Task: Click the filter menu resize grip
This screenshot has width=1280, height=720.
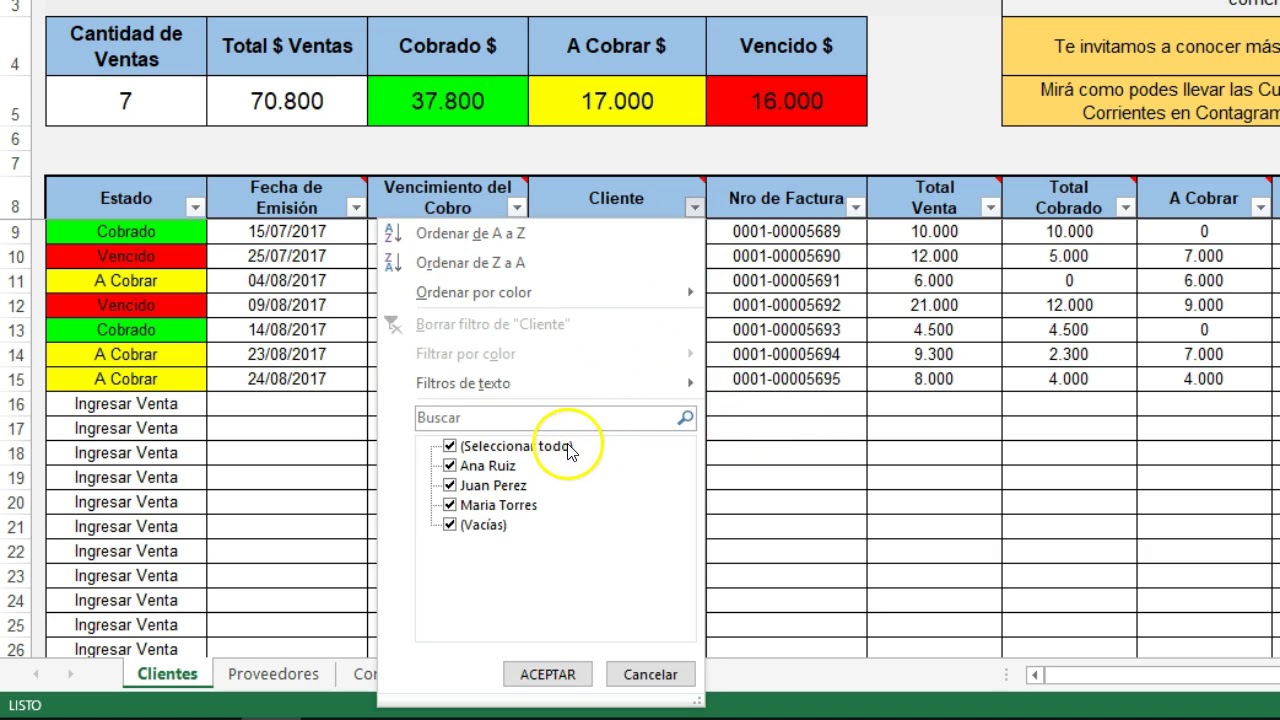Action: coord(697,701)
